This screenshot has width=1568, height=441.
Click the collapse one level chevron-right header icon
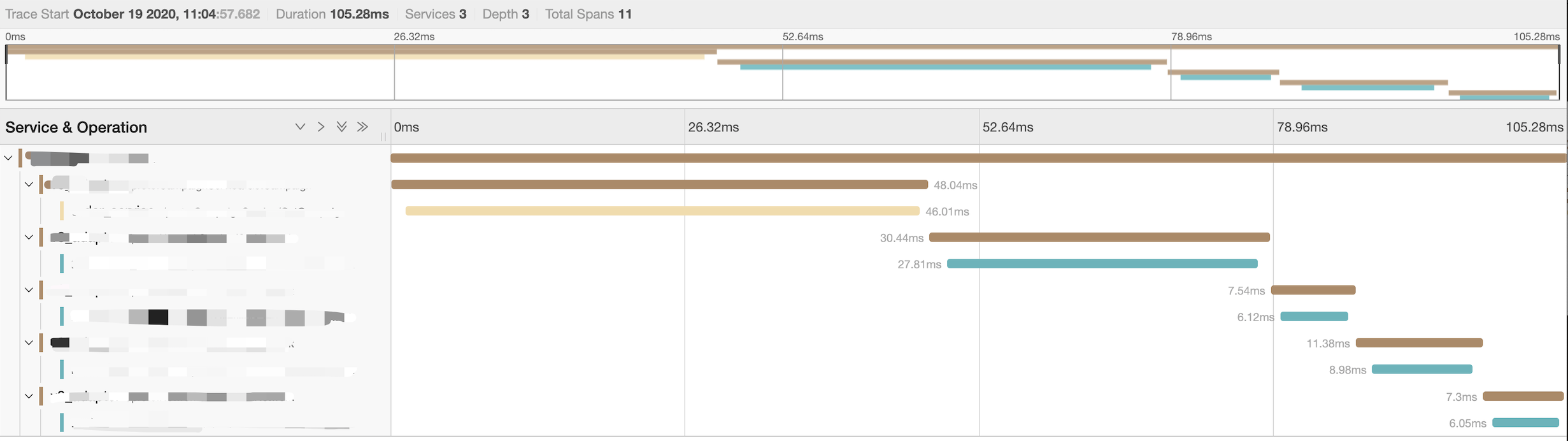[x=321, y=127]
